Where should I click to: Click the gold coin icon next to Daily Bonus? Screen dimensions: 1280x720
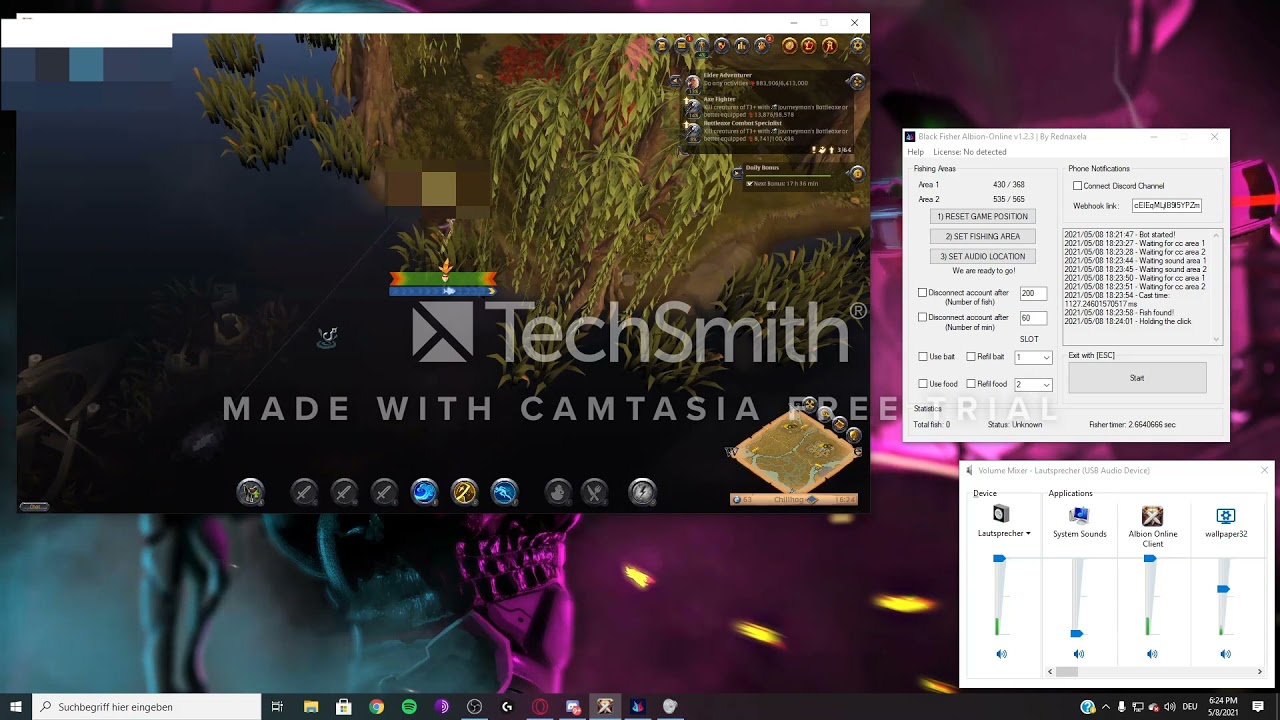click(856, 174)
